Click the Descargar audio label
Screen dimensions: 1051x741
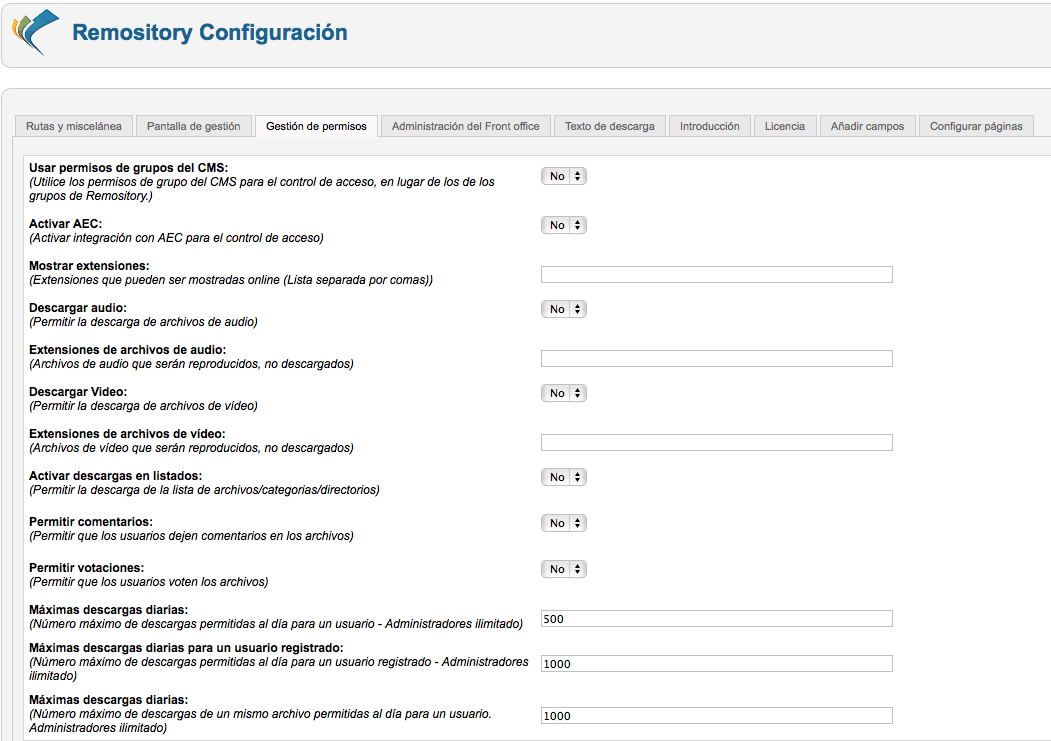tap(78, 308)
